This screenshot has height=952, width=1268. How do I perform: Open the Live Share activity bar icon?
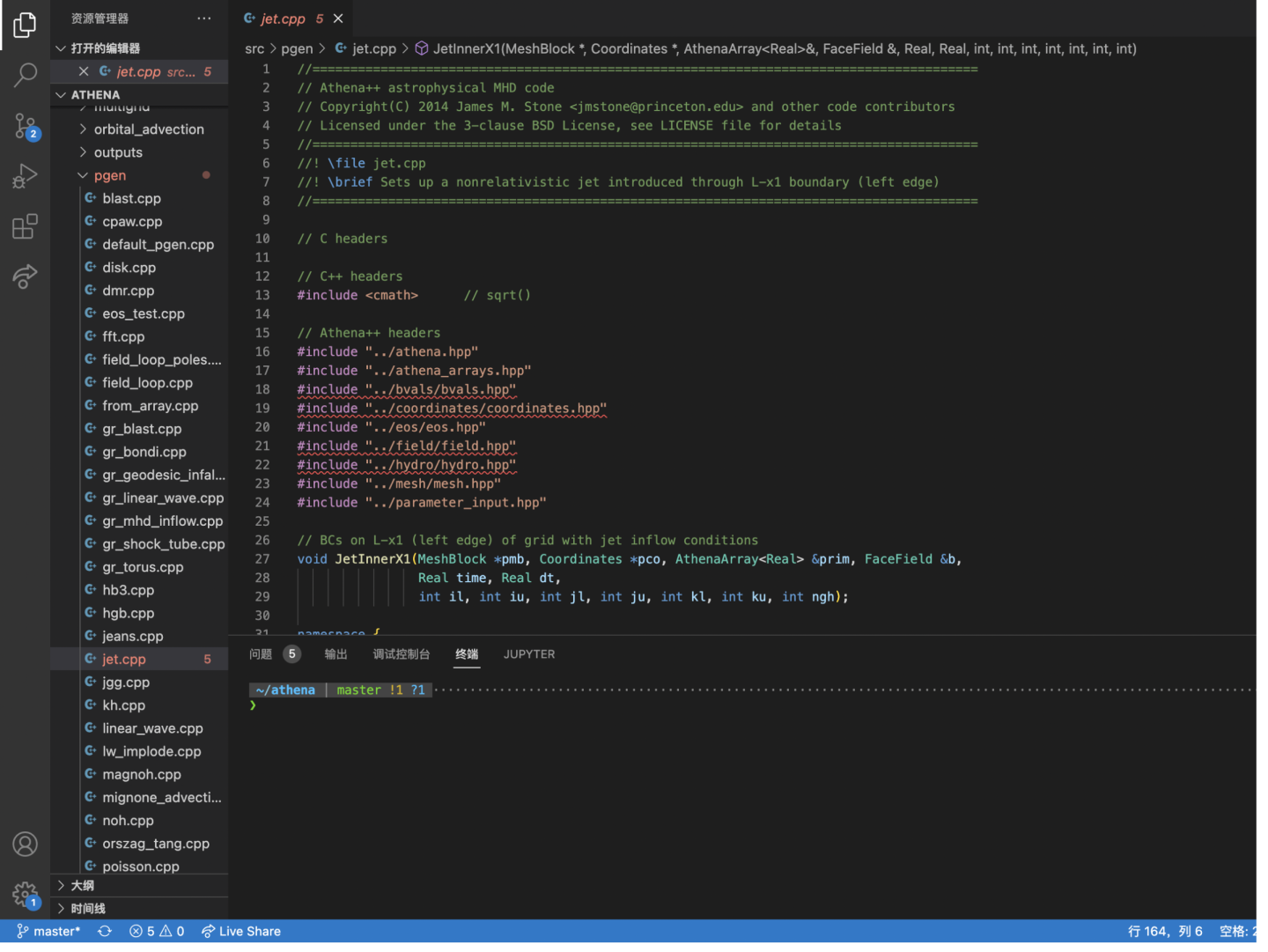[x=25, y=277]
